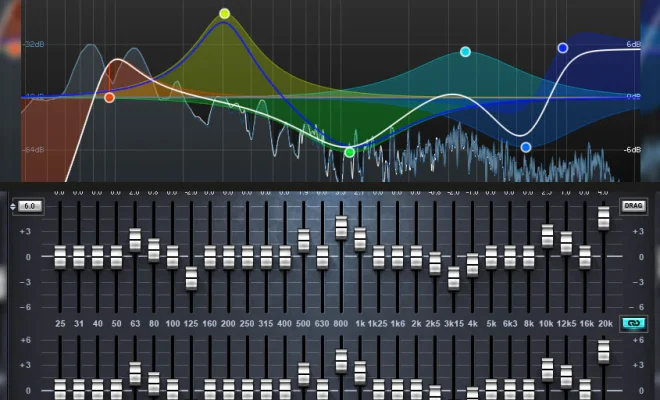This screenshot has height=400, width=660.
Task: Click the lower row 500 Hz slider handle
Action: [x=303, y=374]
